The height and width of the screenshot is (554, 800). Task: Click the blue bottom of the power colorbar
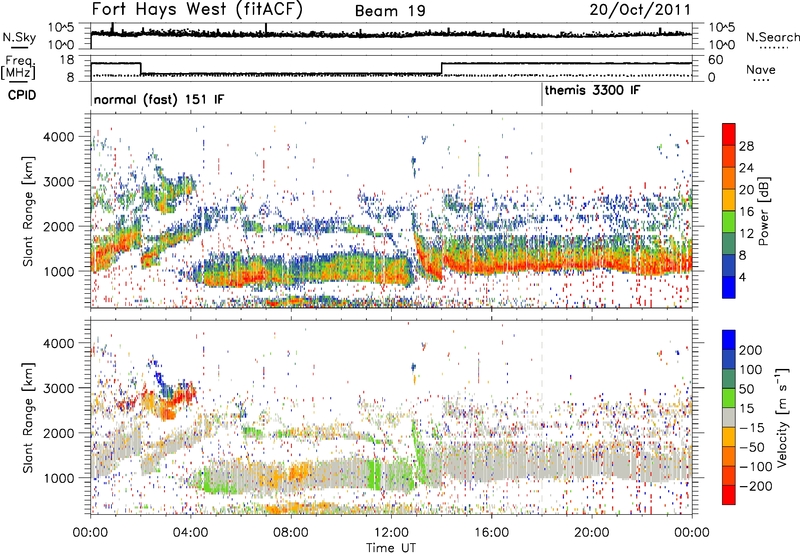pyautogui.click(x=729, y=287)
